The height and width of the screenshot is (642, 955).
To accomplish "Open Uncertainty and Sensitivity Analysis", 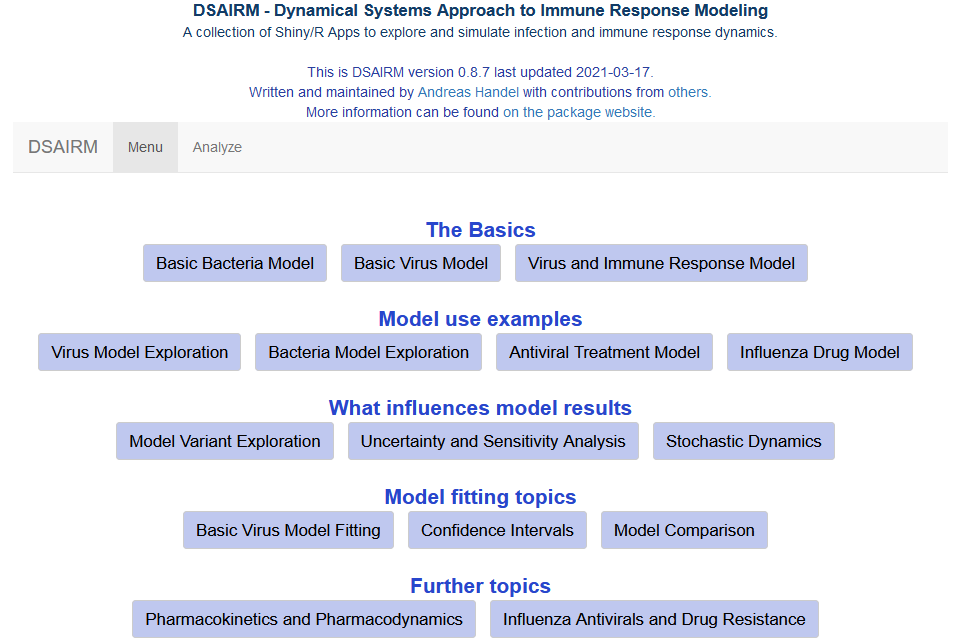I will click(493, 441).
